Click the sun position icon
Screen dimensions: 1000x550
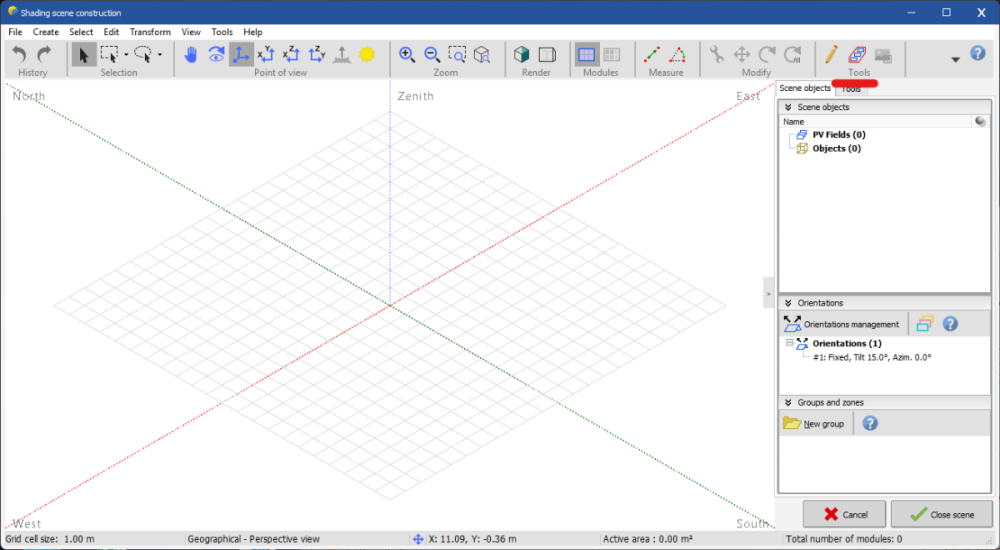367,55
